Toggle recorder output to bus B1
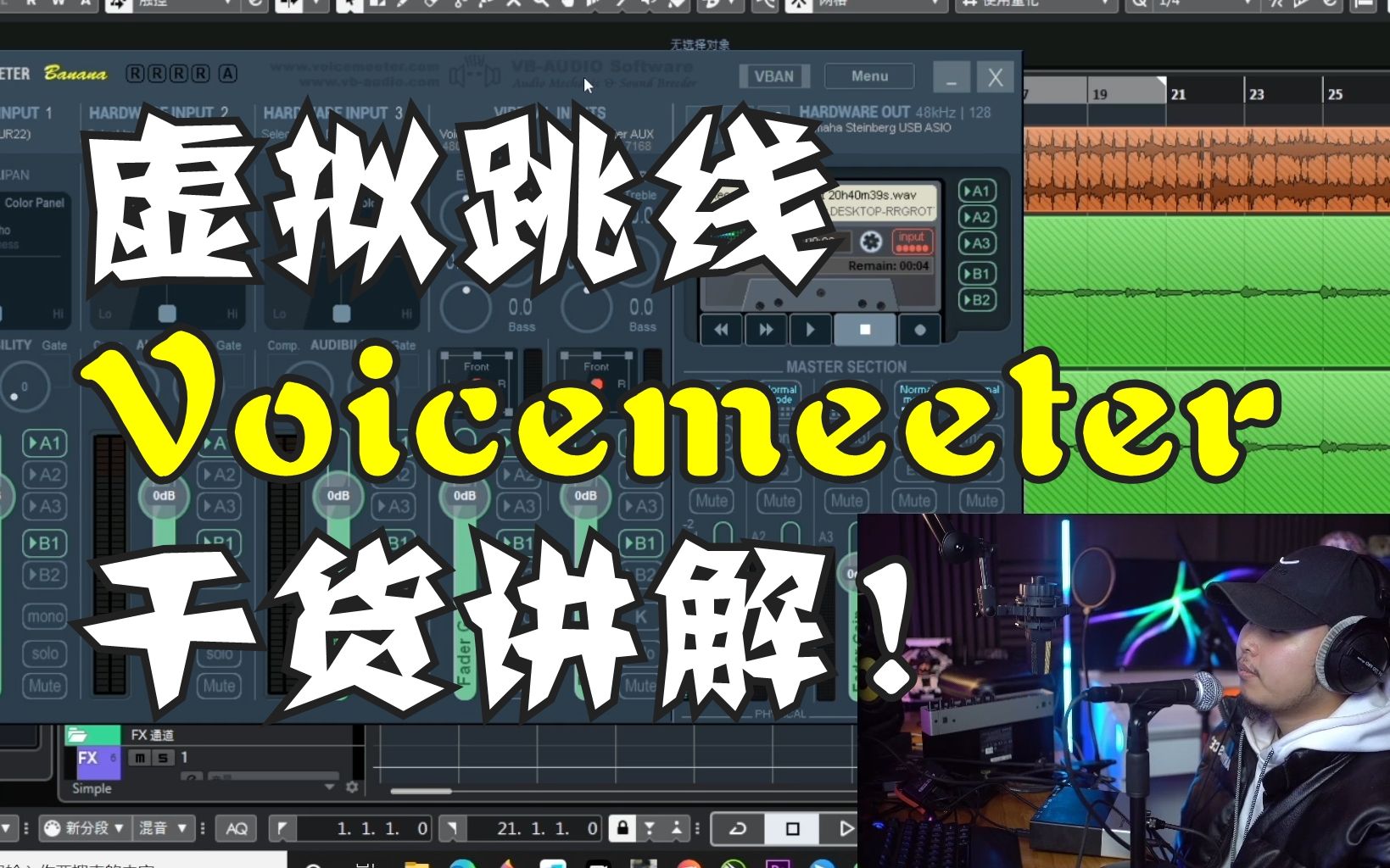 pyautogui.click(x=977, y=274)
